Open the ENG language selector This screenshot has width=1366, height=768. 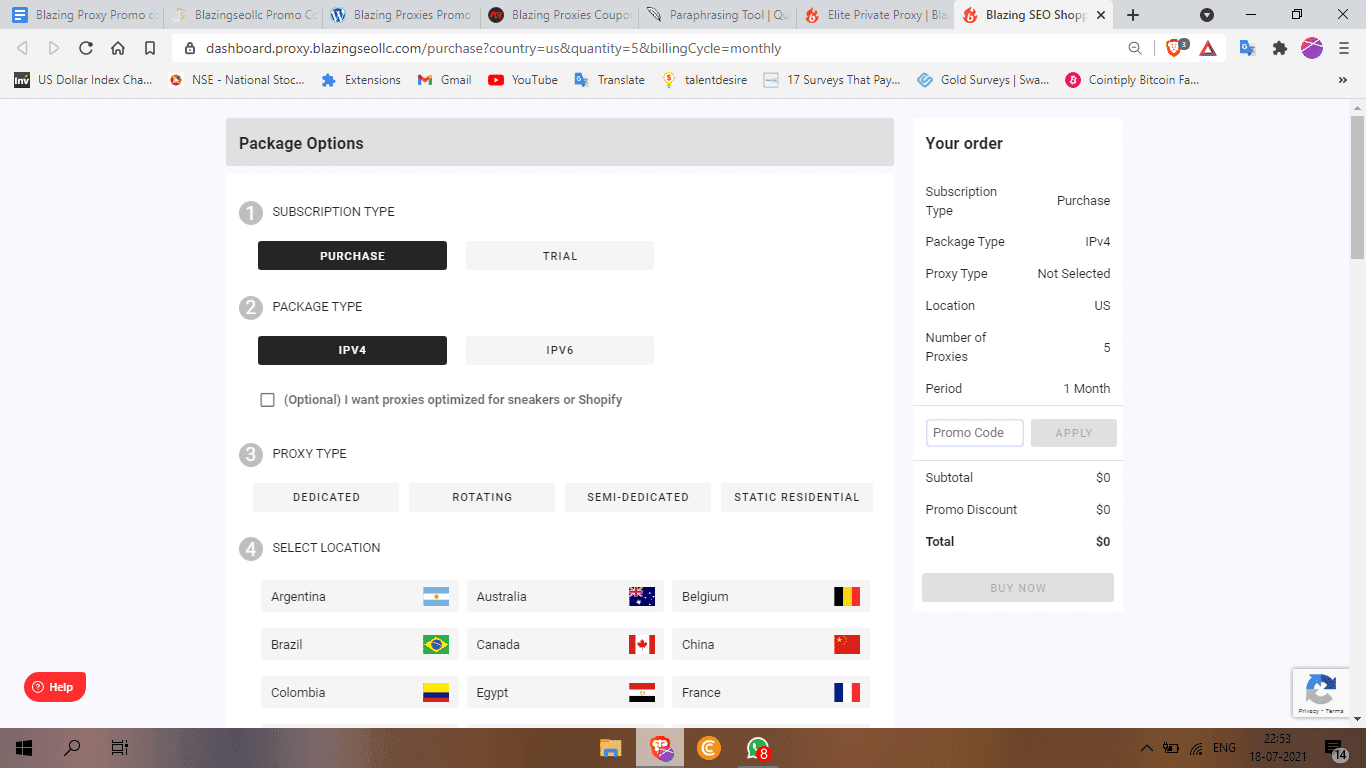pos(1222,746)
